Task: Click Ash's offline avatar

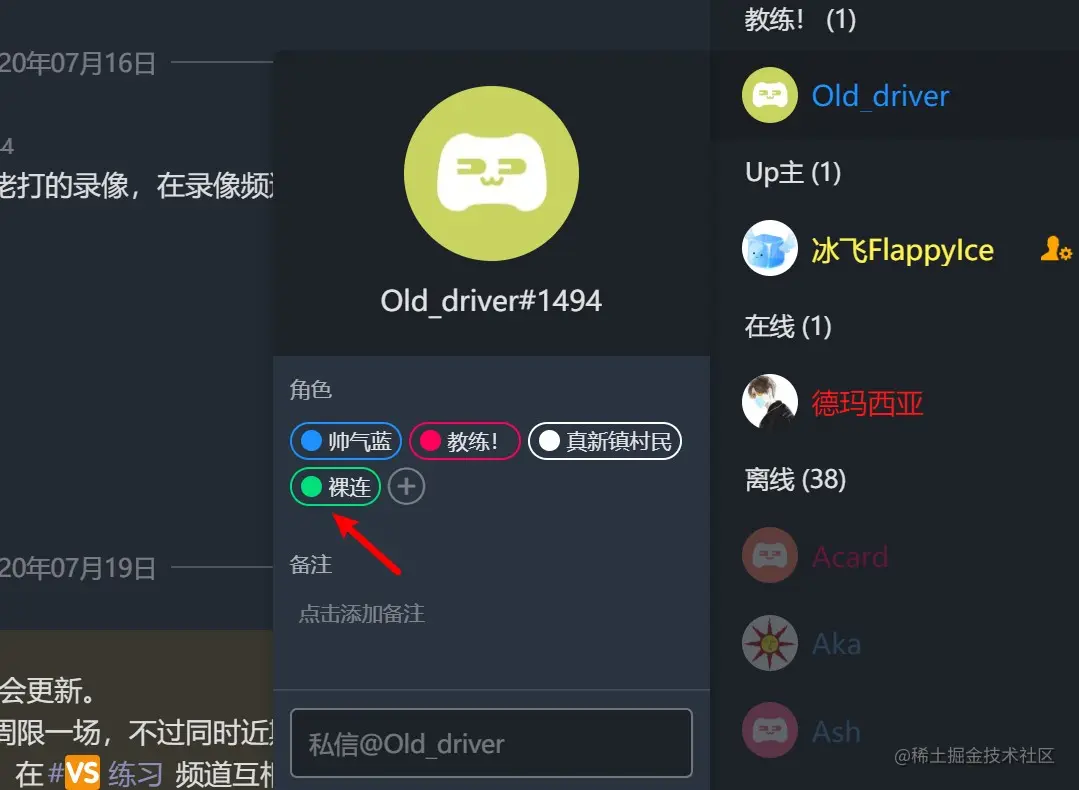Action: (769, 730)
